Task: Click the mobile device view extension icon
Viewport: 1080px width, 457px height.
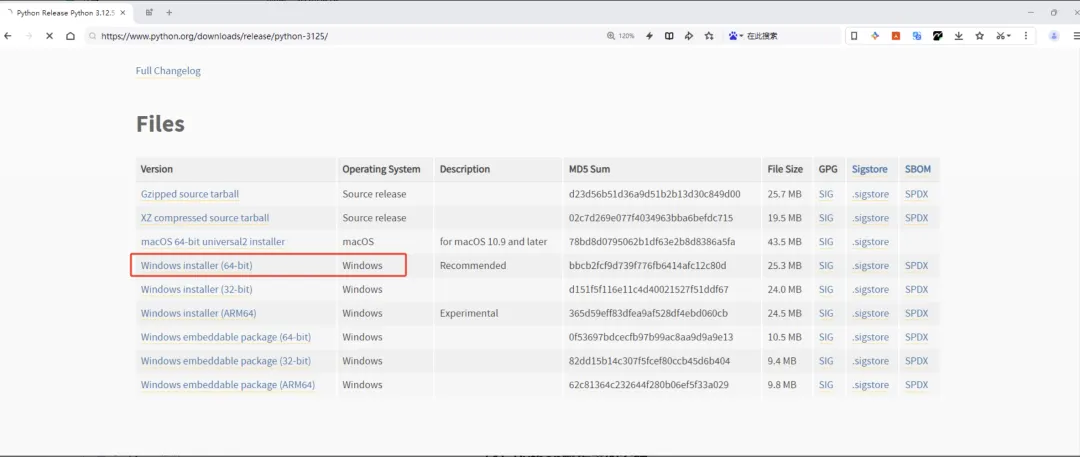Action: point(854,36)
